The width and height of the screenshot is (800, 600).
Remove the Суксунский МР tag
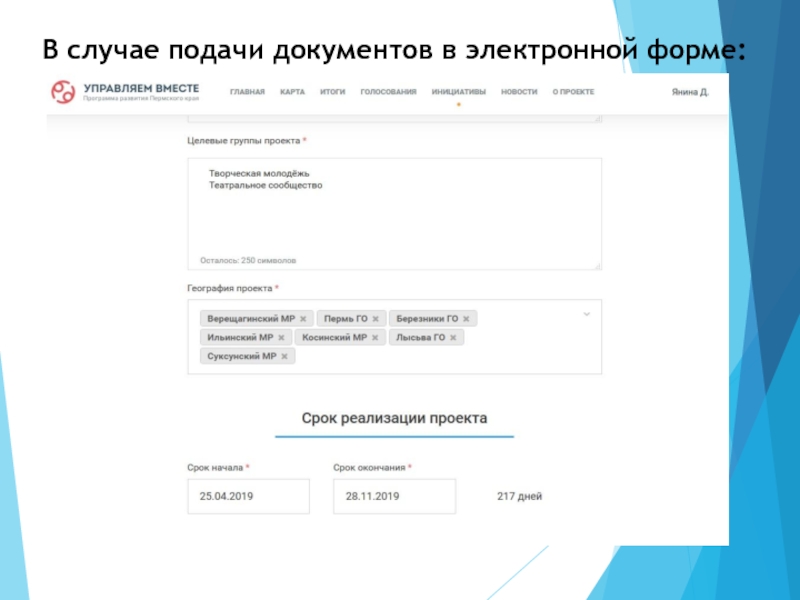point(284,356)
